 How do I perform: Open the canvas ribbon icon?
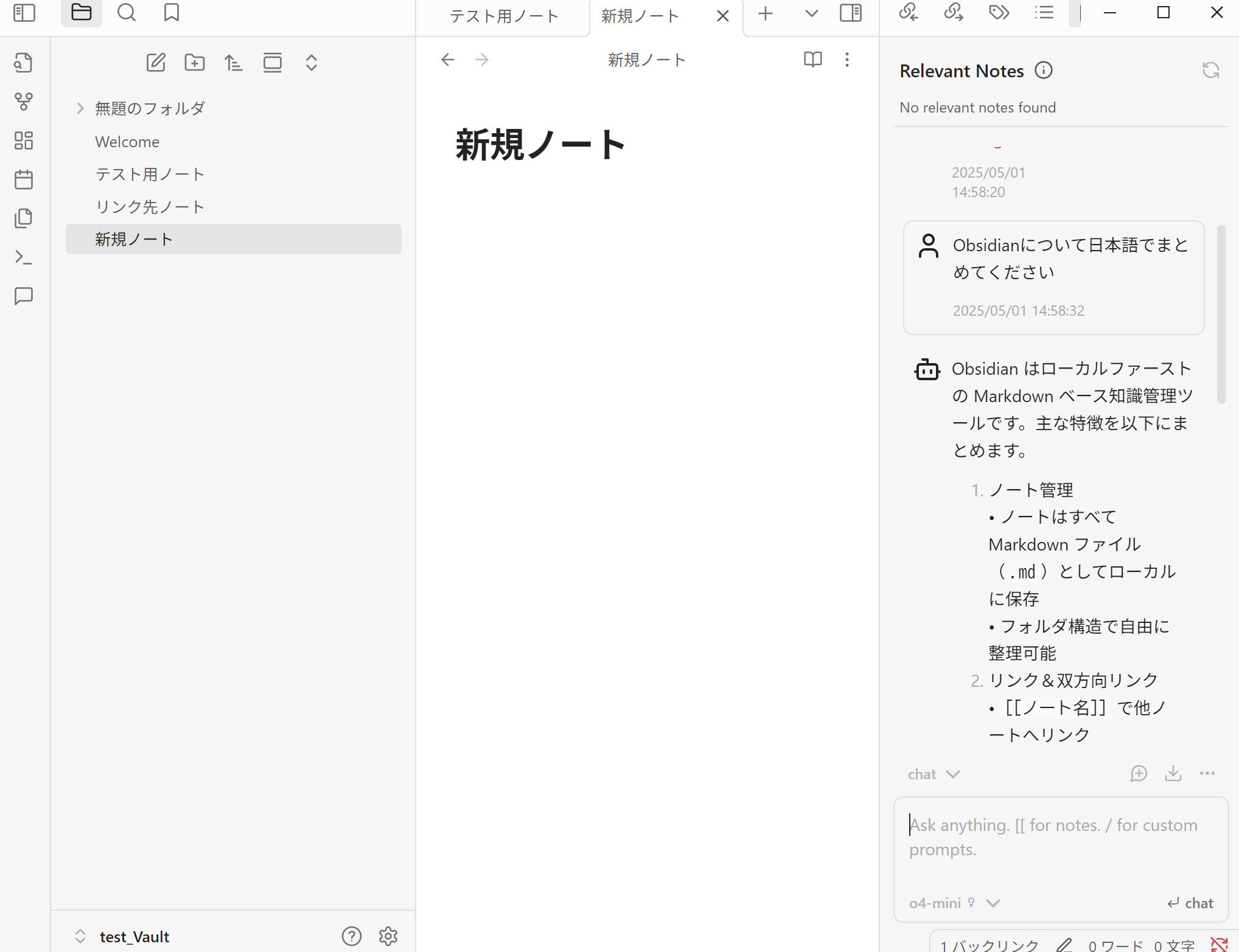(24, 141)
